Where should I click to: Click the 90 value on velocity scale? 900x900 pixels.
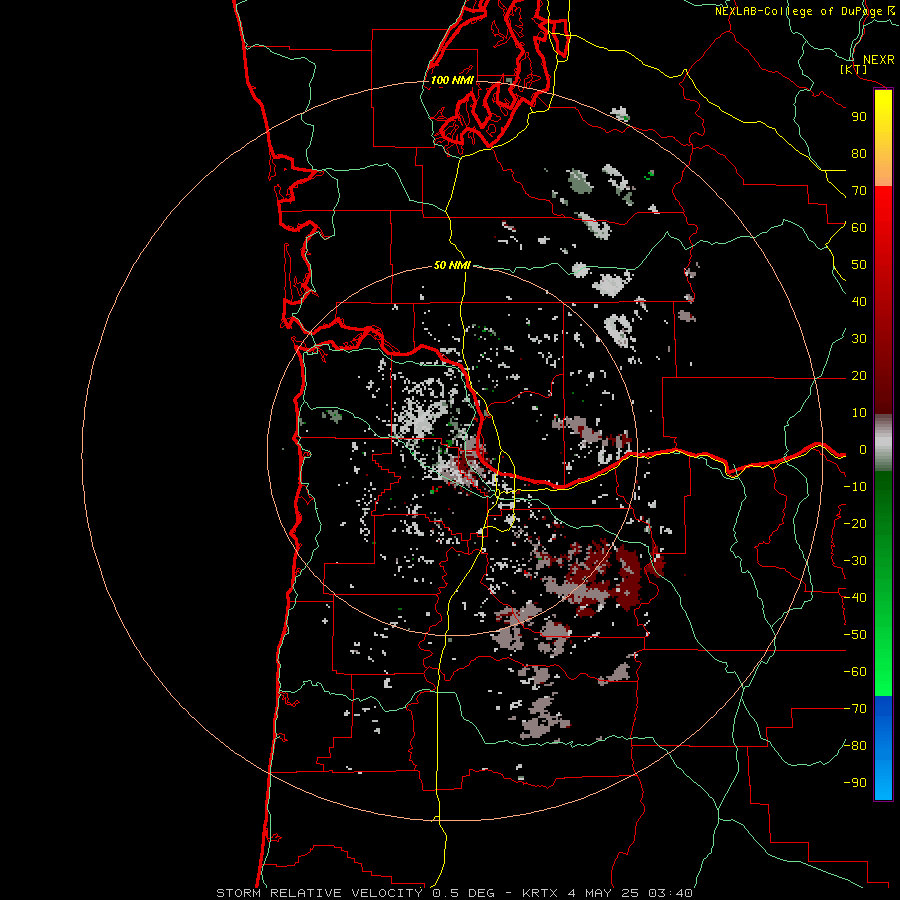(859, 117)
